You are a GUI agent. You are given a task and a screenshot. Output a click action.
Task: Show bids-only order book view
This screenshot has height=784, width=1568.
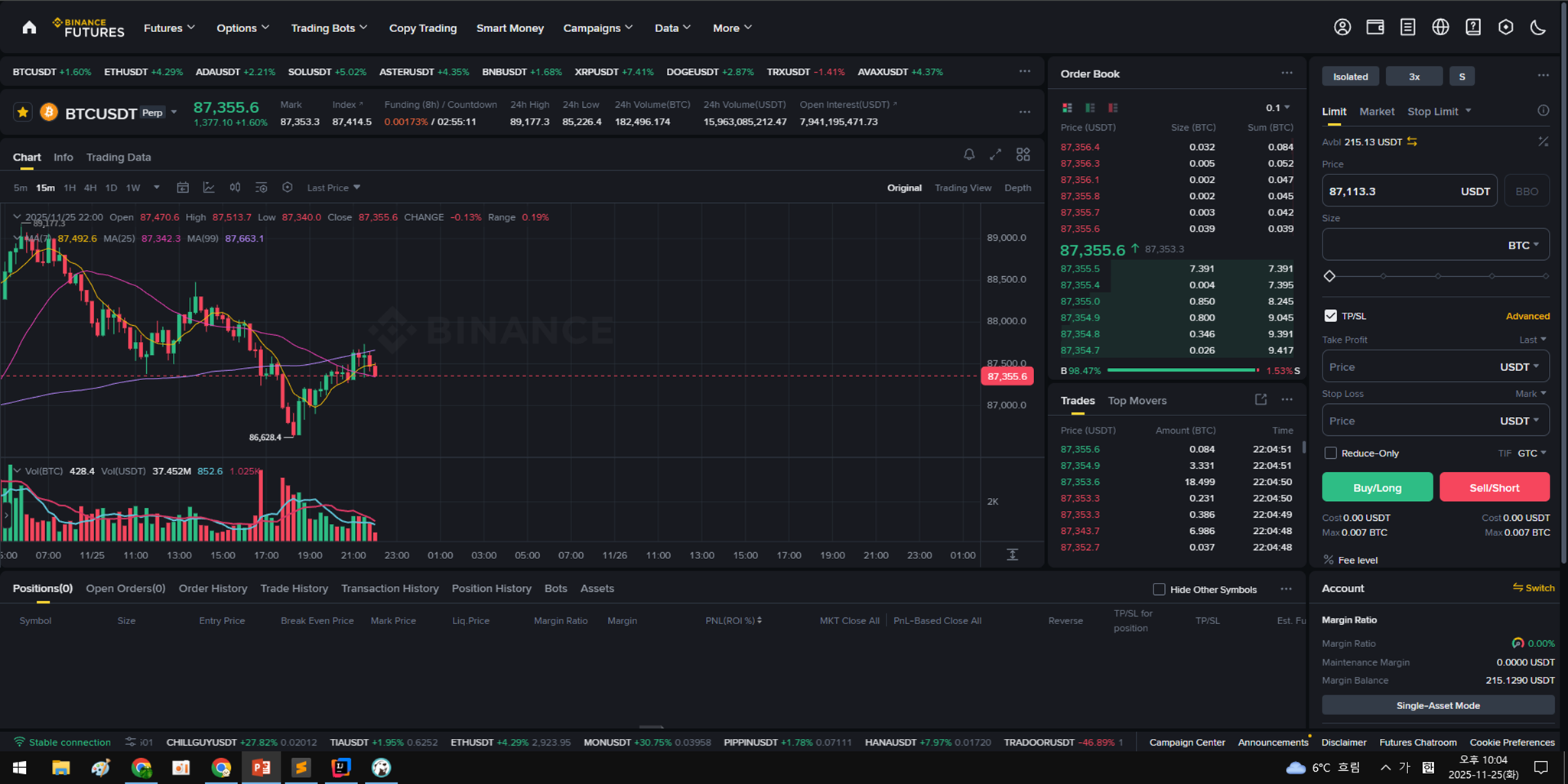click(x=1090, y=108)
